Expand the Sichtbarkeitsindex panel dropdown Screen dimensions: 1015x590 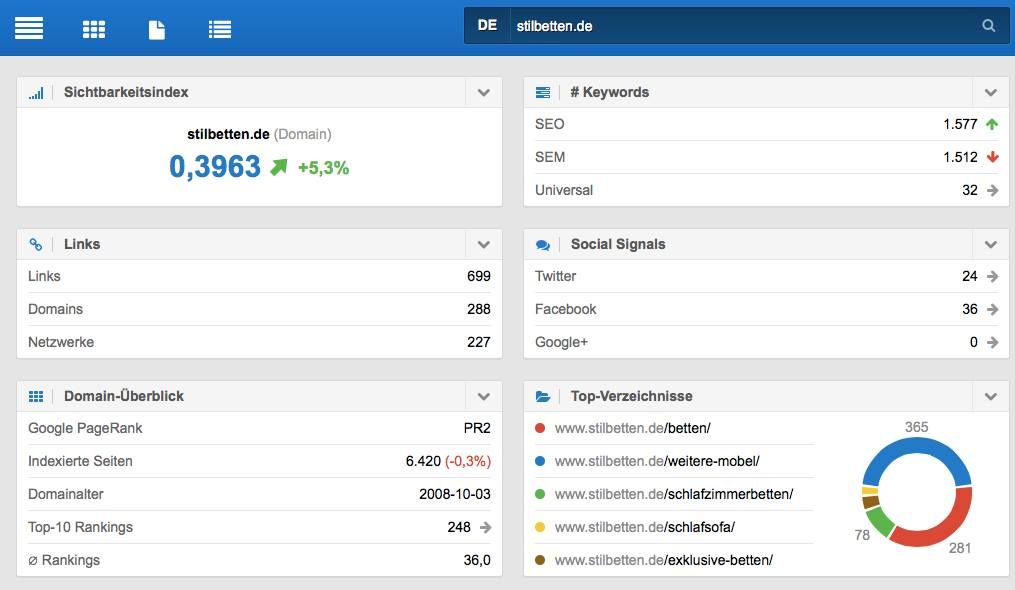coord(483,93)
